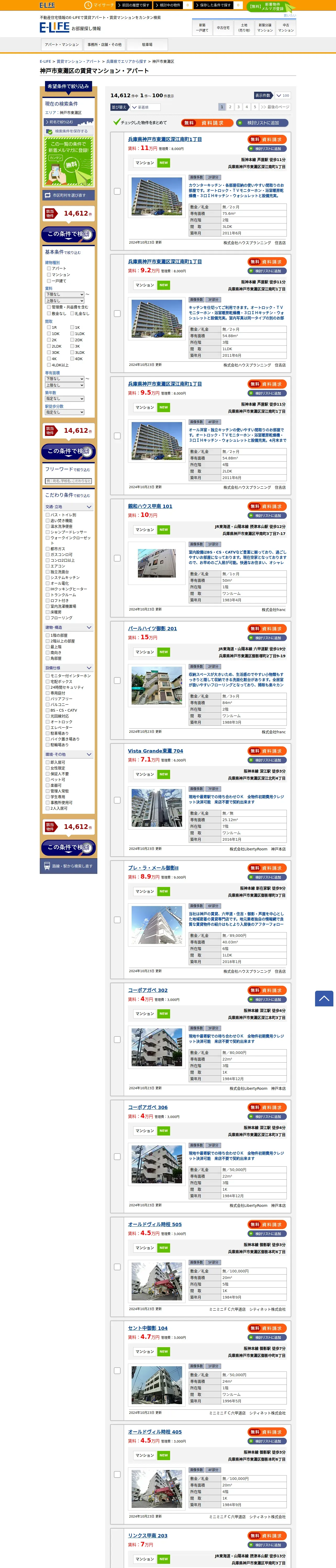Tick the 2DK layout checkbox
This screenshot has width=336, height=1568.
click(72, 340)
